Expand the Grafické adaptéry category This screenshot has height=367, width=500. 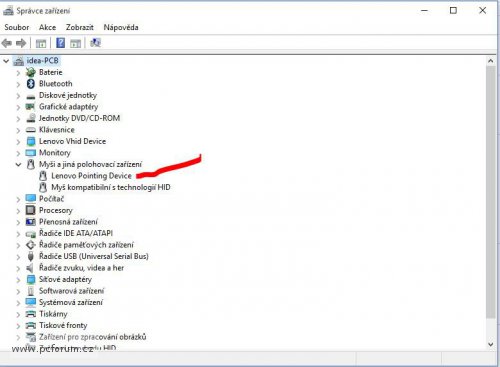(18, 107)
